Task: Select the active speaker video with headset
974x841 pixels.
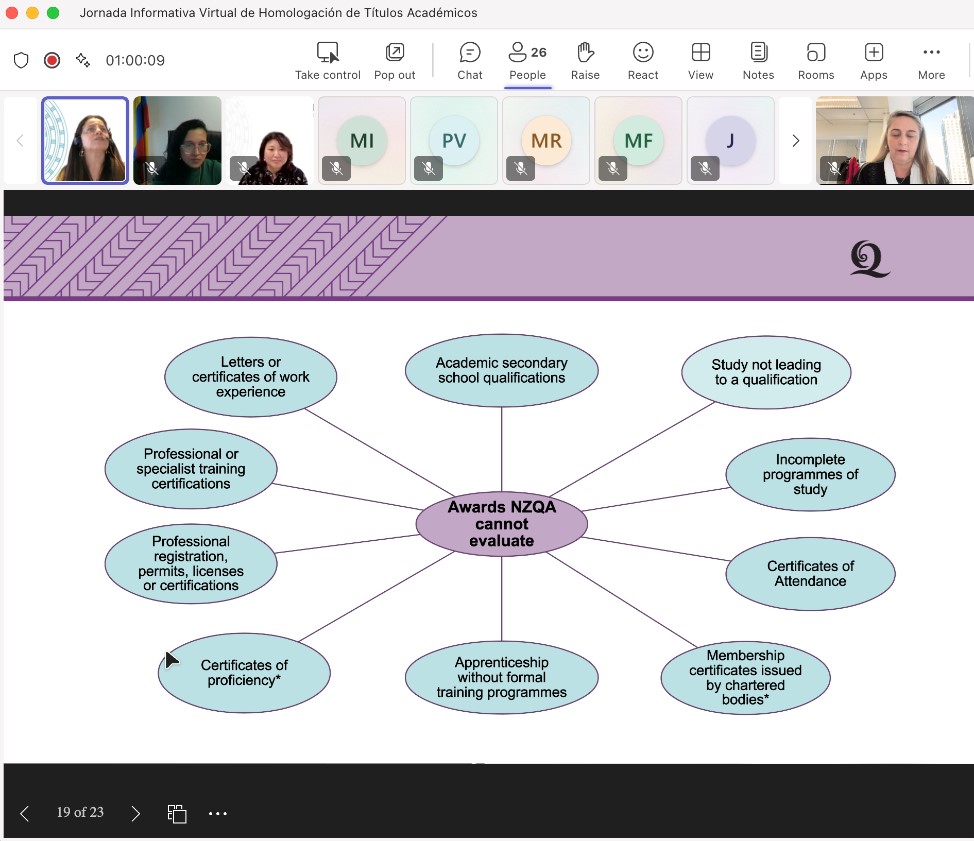Action: (x=85, y=140)
